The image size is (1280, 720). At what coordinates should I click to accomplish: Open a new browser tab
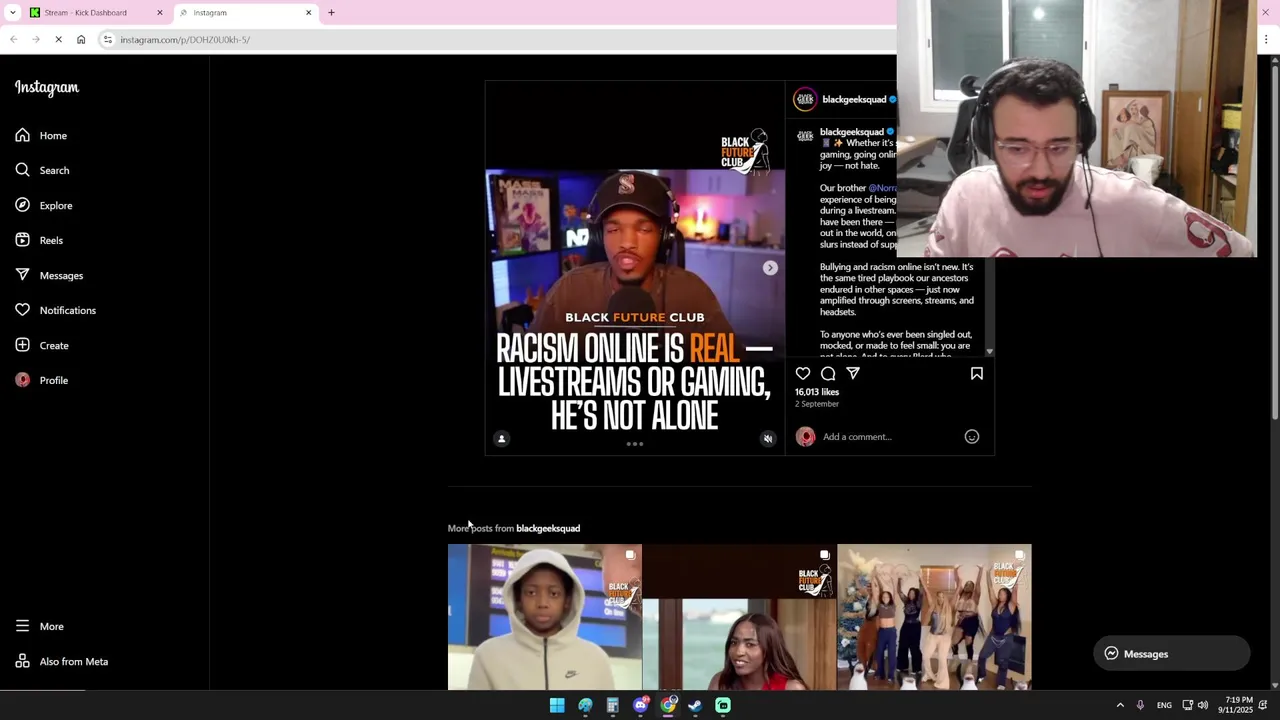click(331, 13)
